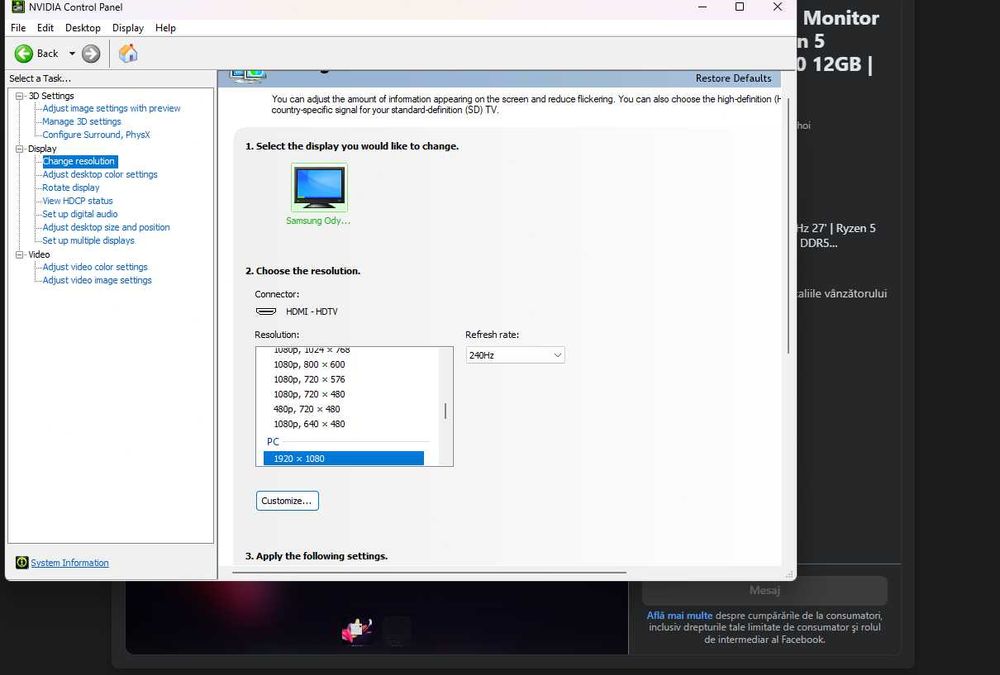Open the Back history dropdown arrow
This screenshot has width=1000, height=675.
pos(72,54)
